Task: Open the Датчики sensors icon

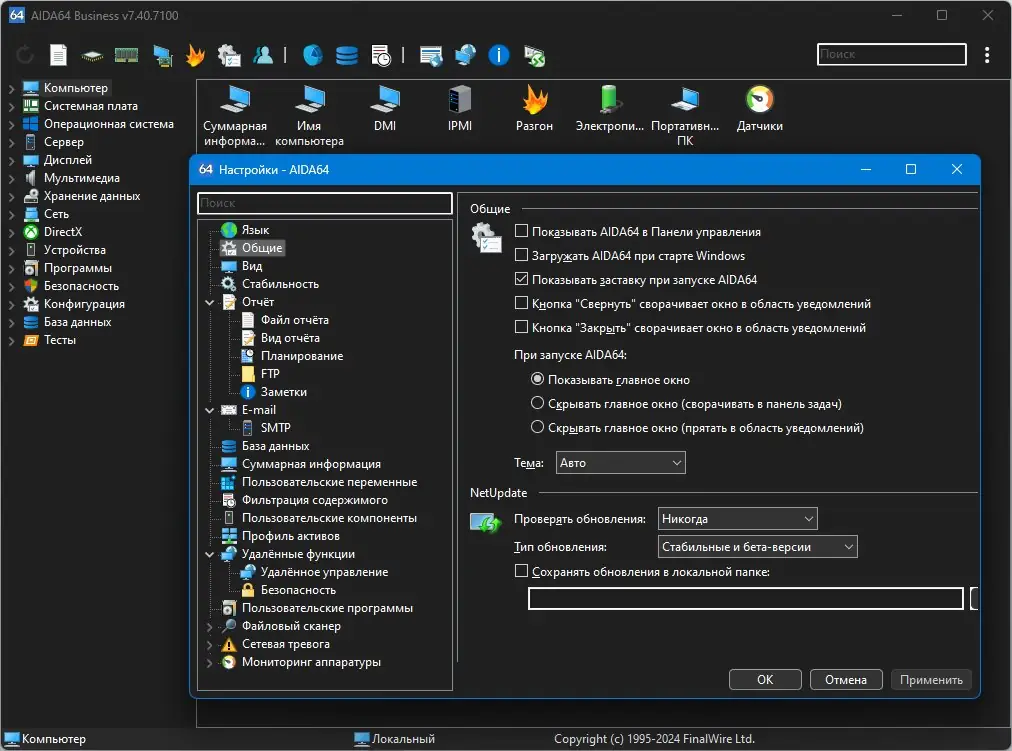Action: pyautogui.click(x=759, y=100)
